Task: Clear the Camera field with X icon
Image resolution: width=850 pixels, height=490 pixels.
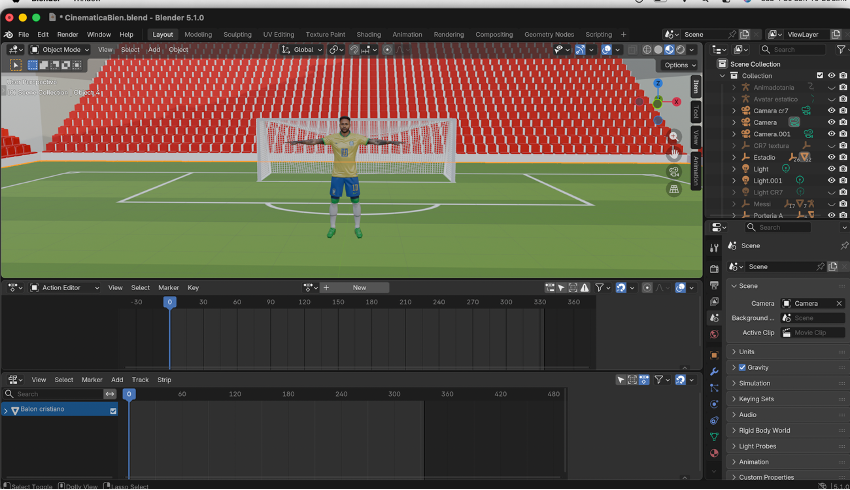Action: pyautogui.click(x=838, y=303)
